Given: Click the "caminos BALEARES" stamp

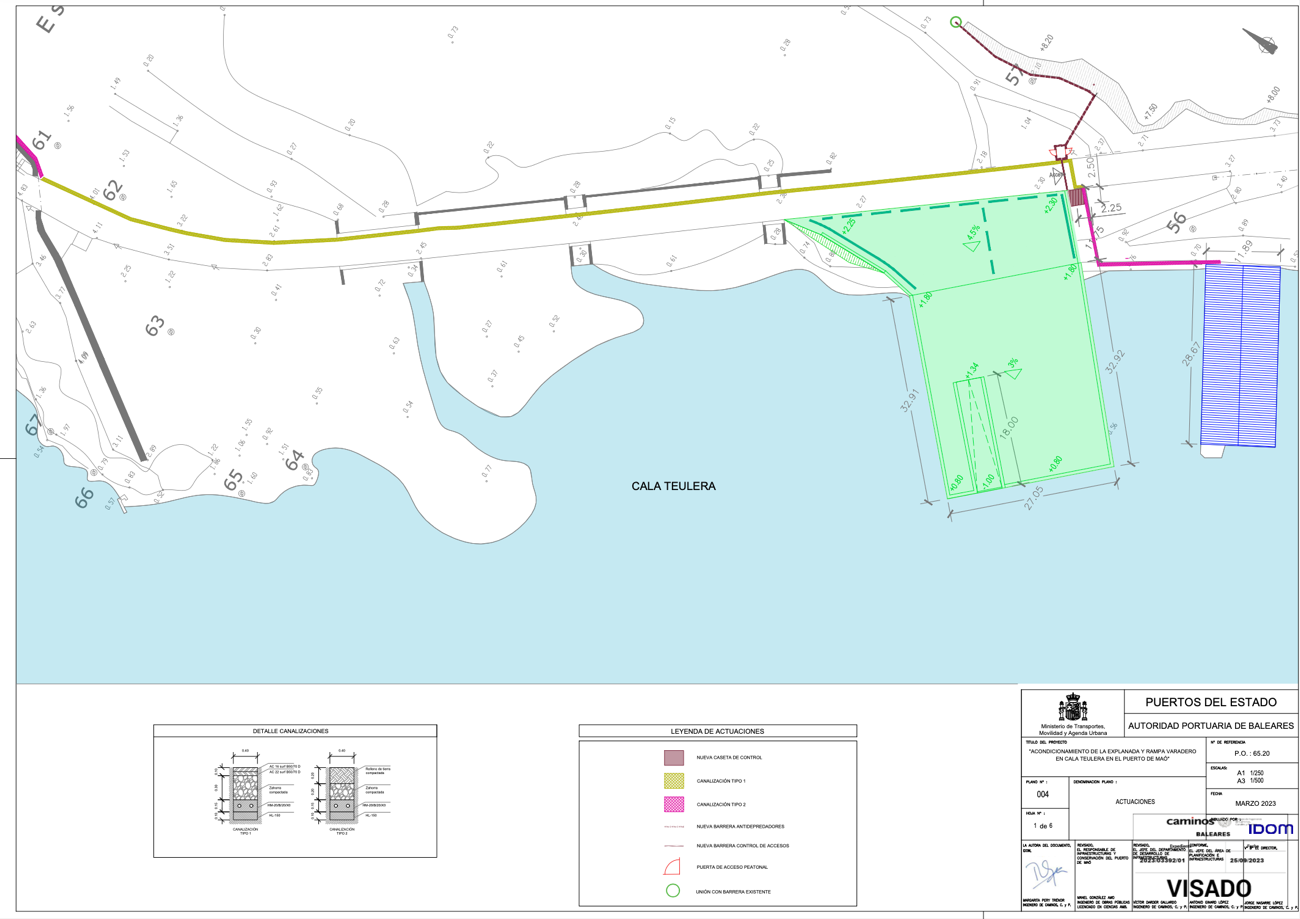Looking at the screenshot, I should [1197, 825].
